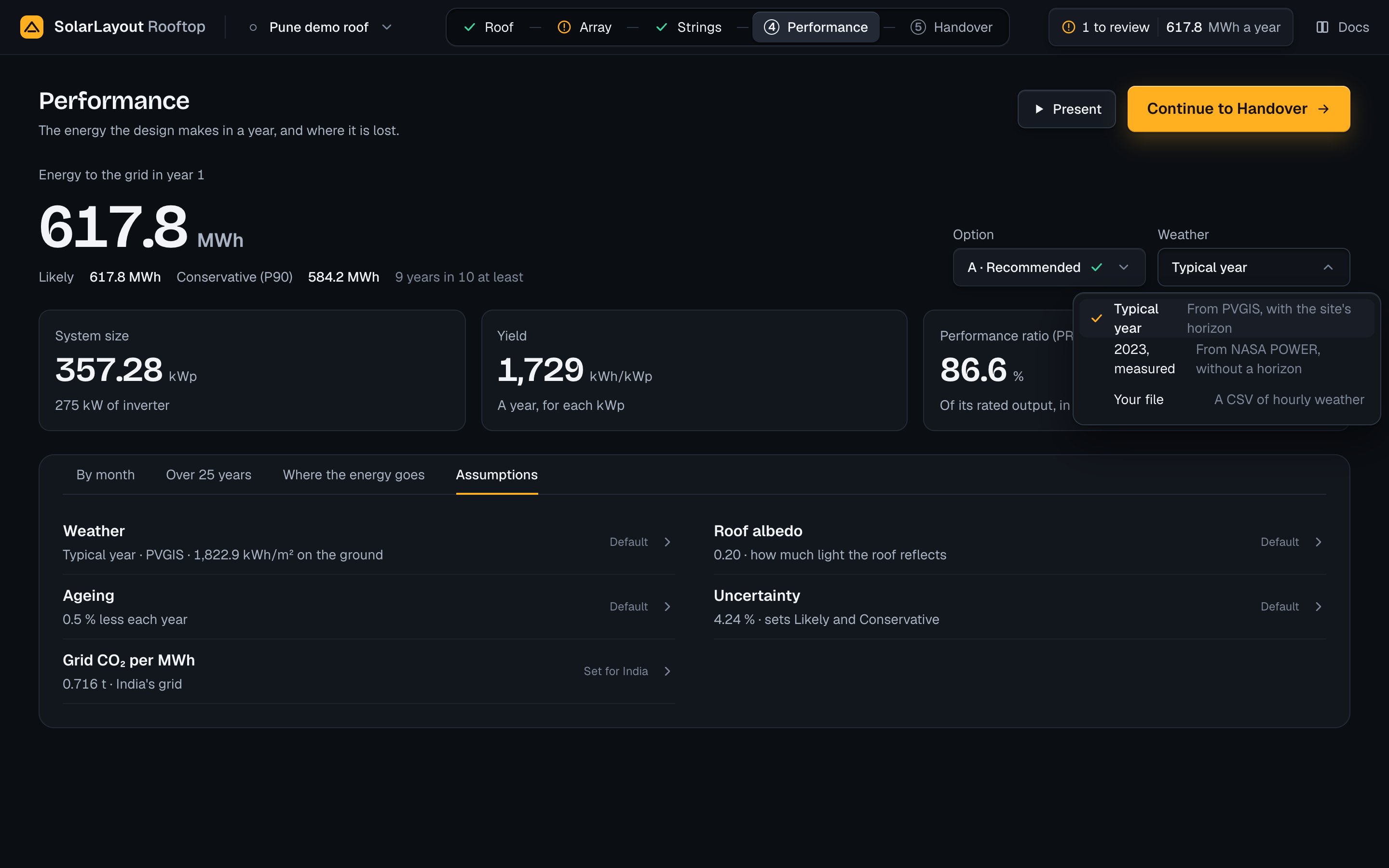The image size is (1389, 868).
Task: Expand the Uncertainty row chevron
Action: pyautogui.click(x=1319, y=607)
